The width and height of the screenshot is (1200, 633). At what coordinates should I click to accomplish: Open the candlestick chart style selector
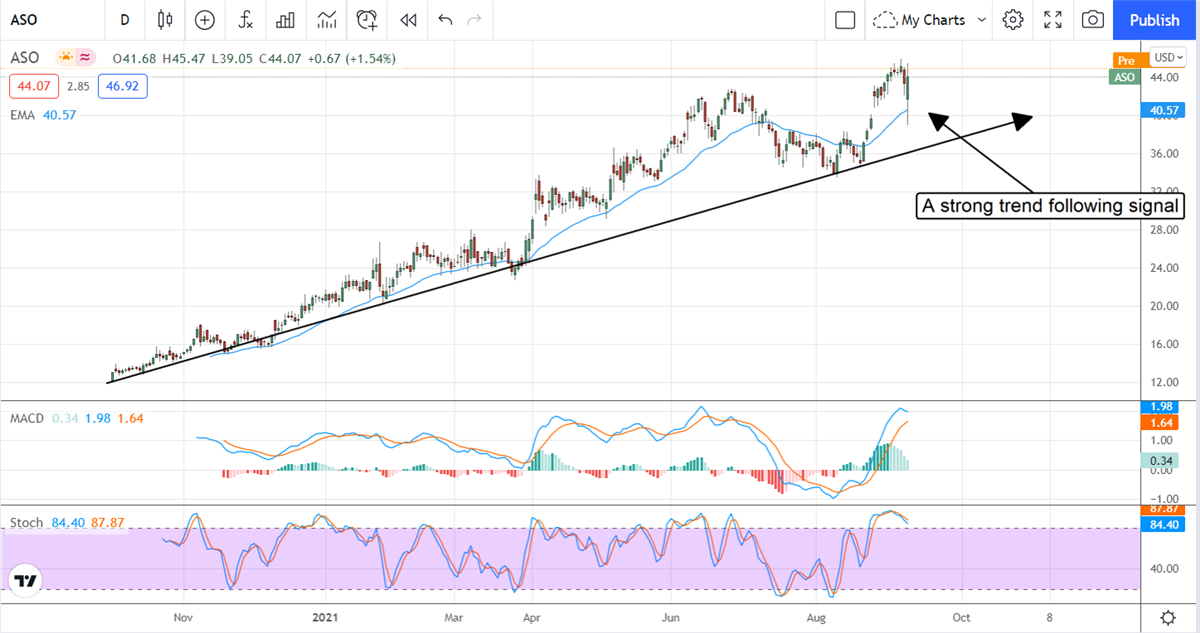coord(165,19)
